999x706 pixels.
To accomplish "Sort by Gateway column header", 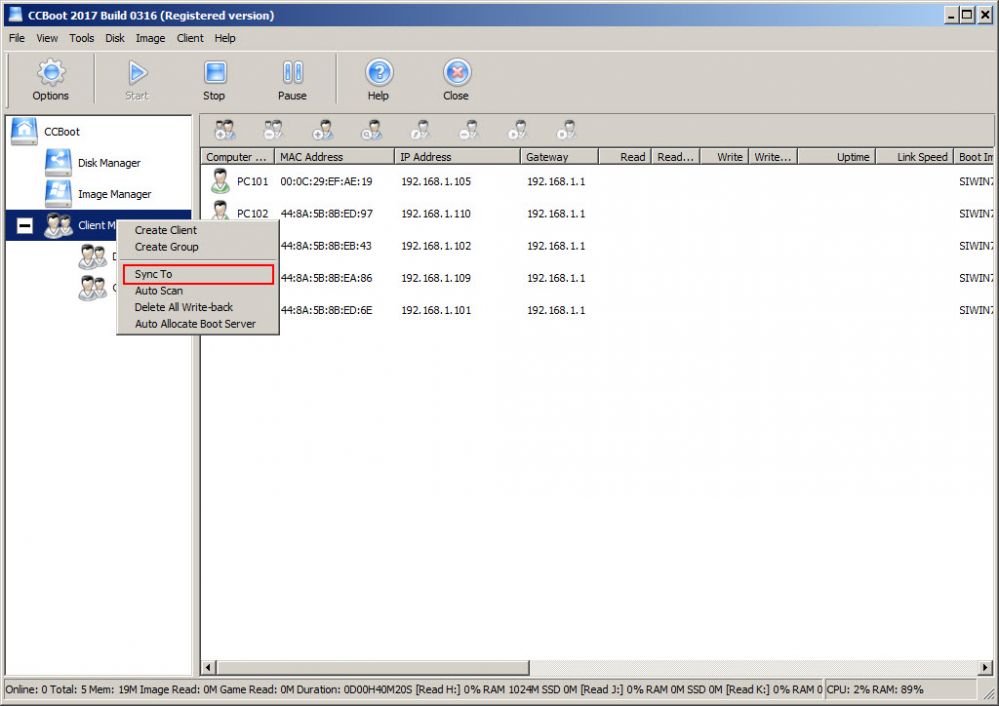I will tap(559, 157).
